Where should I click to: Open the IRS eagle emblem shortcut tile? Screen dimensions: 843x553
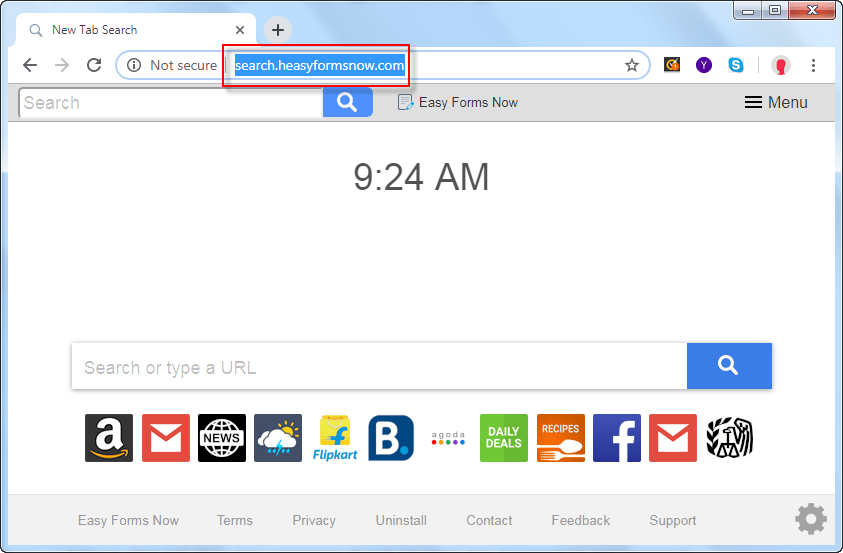click(730, 437)
